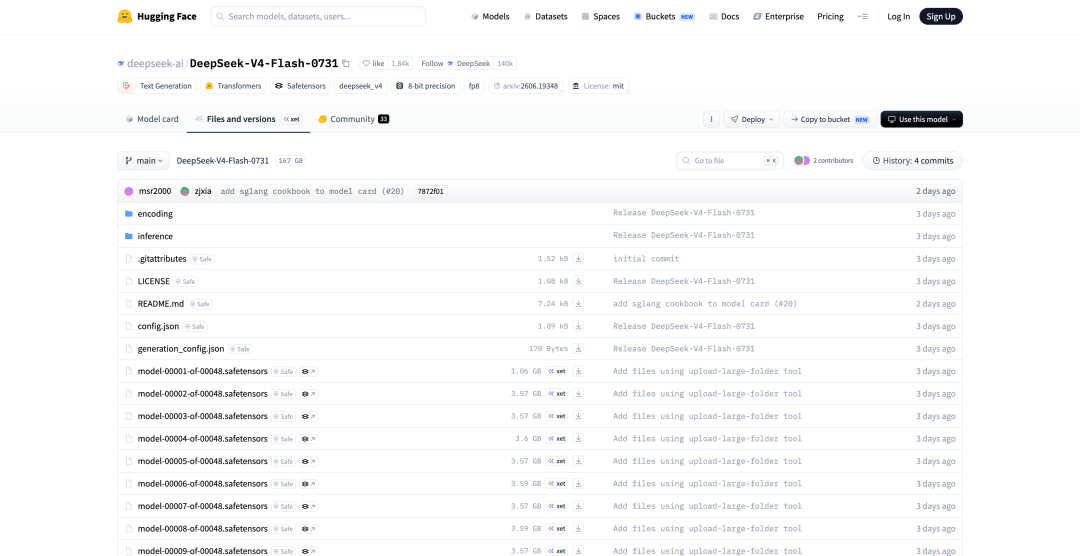Click the Safetensors tag
Image resolution: width=1080 pixels, height=556 pixels.
(x=300, y=86)
